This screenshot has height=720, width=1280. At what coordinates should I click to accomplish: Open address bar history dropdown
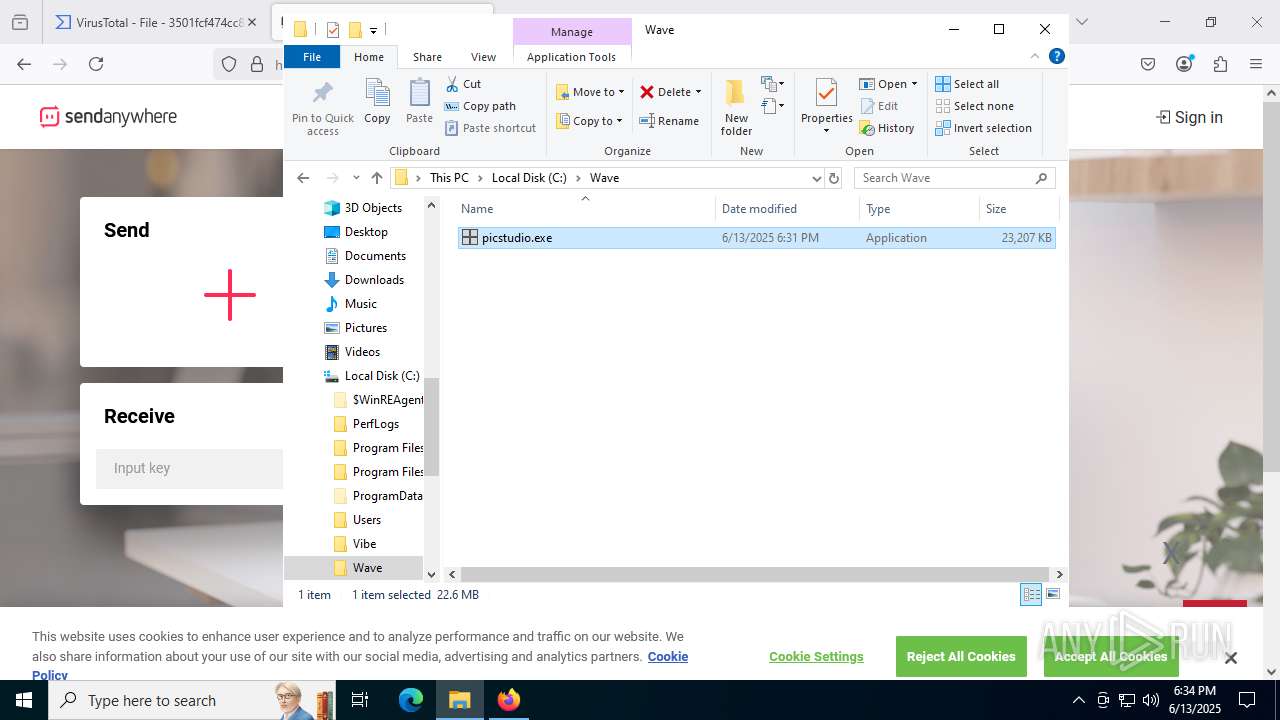816,178
